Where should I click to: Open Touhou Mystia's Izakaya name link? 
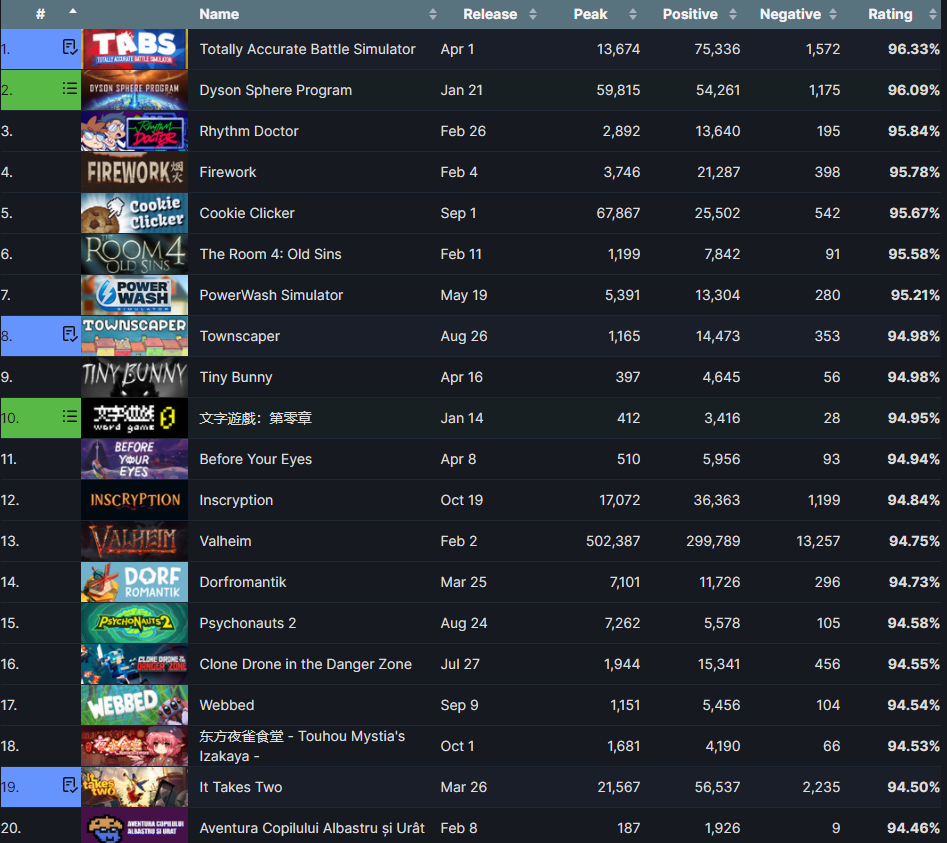[x=302, y=746]
